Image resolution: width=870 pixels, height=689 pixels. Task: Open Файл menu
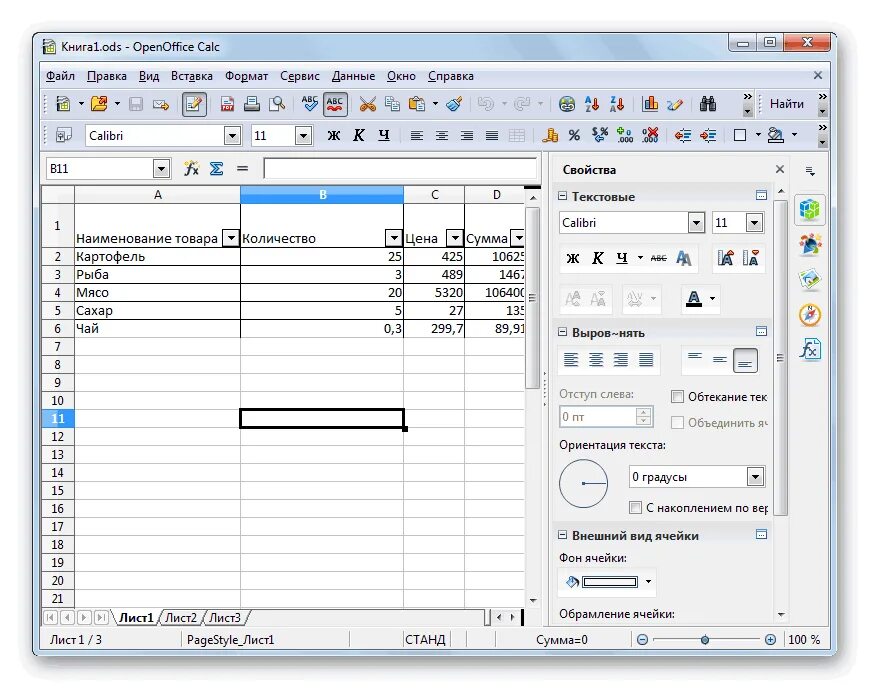tap(60, 76)
